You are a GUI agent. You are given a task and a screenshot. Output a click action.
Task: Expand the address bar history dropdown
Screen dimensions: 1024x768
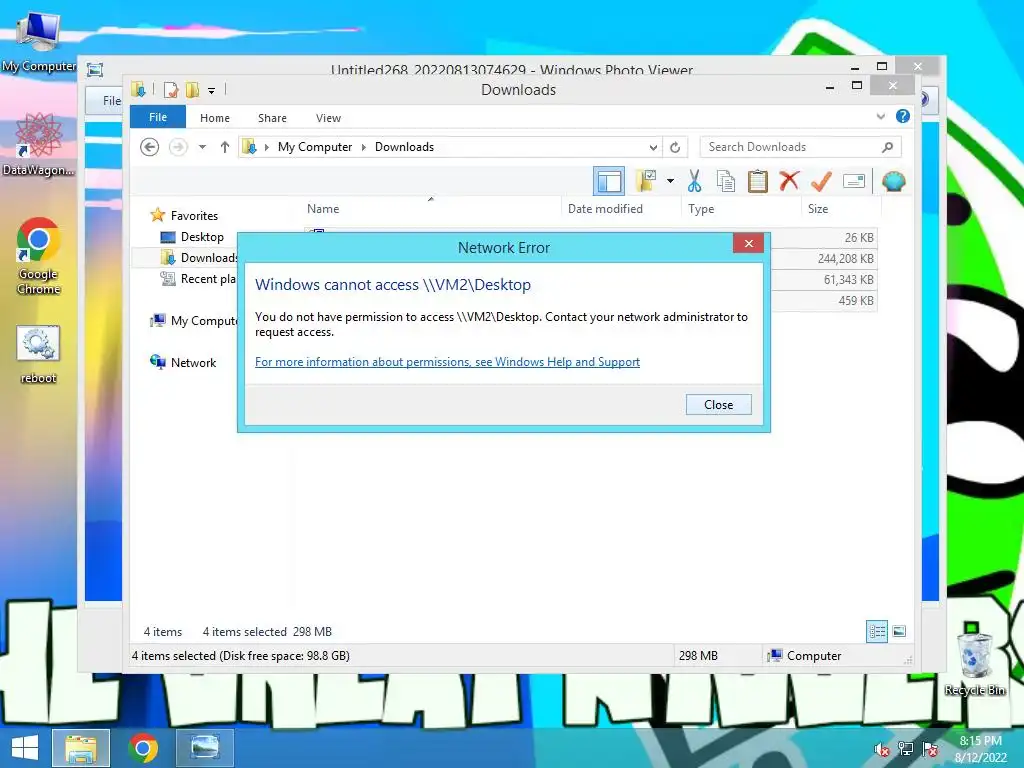653,147
